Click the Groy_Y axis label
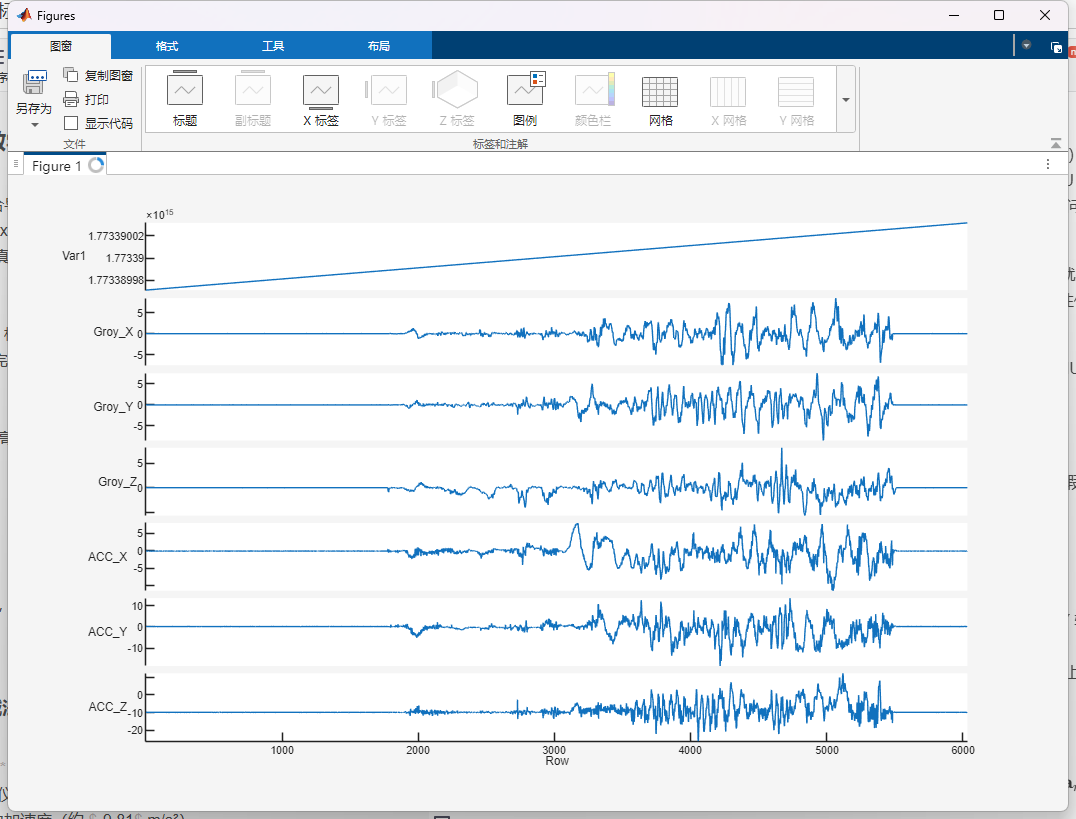 [113, 406]
